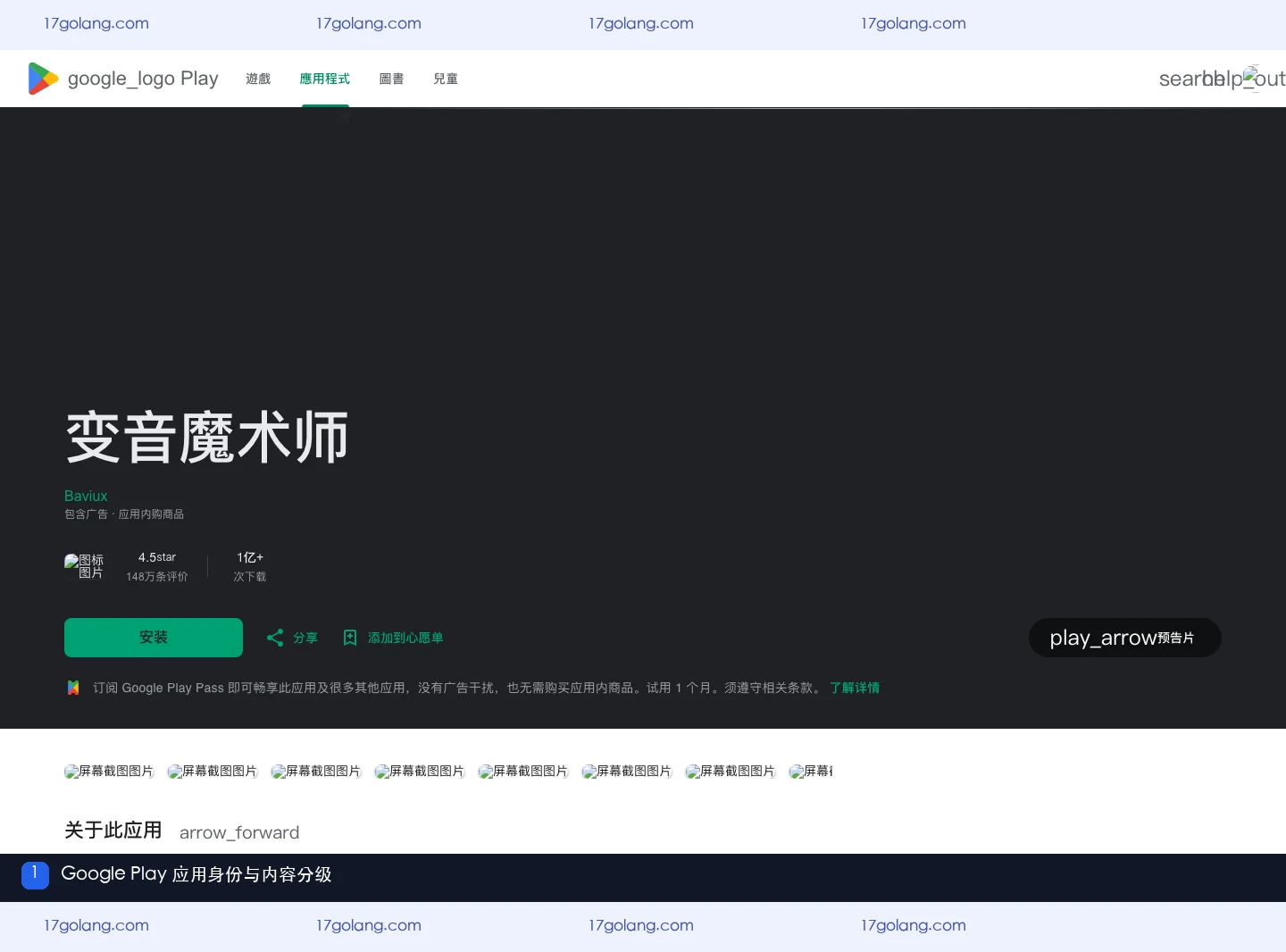Click the share icon beside 分享
1286x952 pixels.
pos(275,638)
